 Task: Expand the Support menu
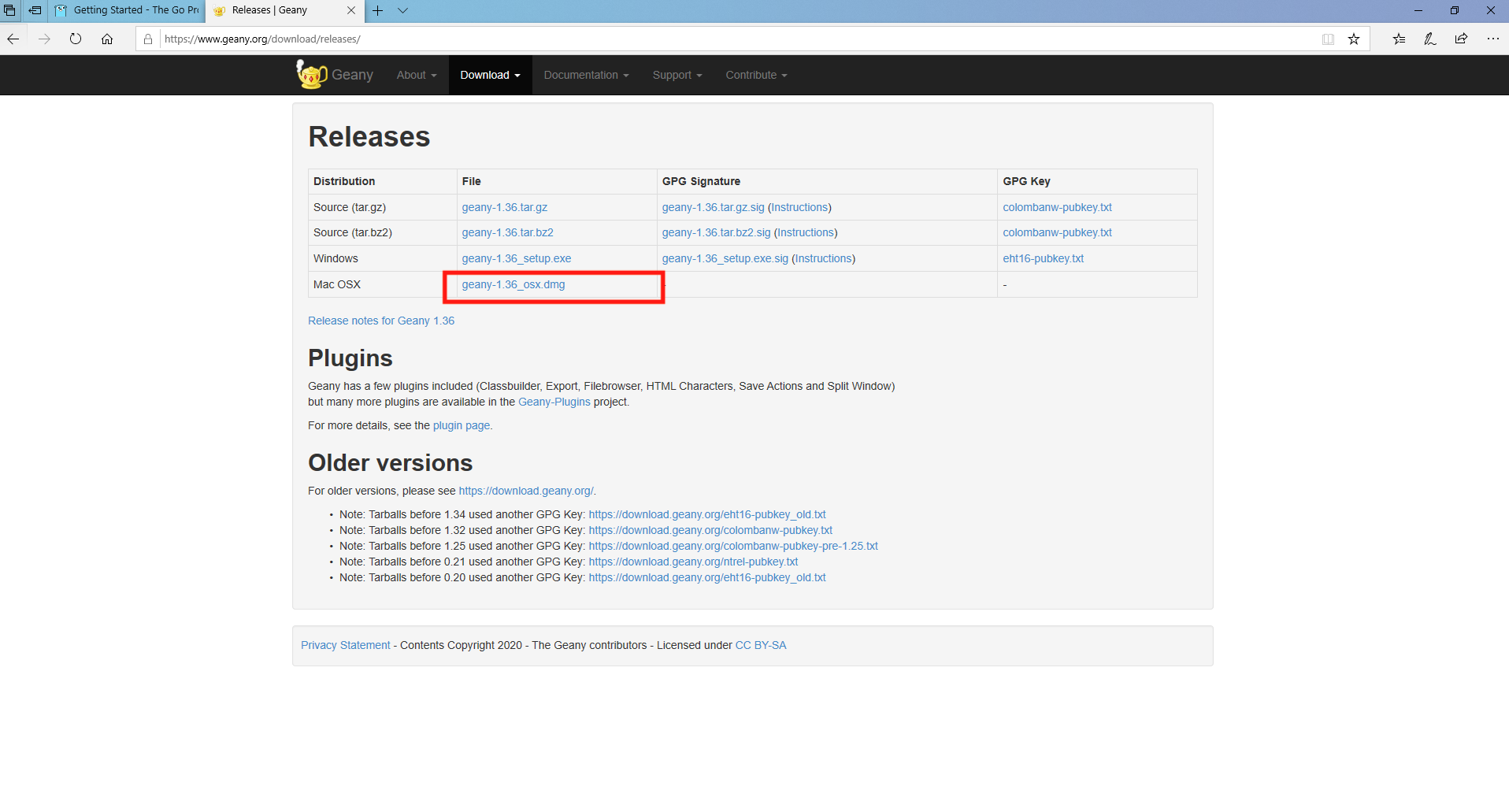tap(677, 75)
